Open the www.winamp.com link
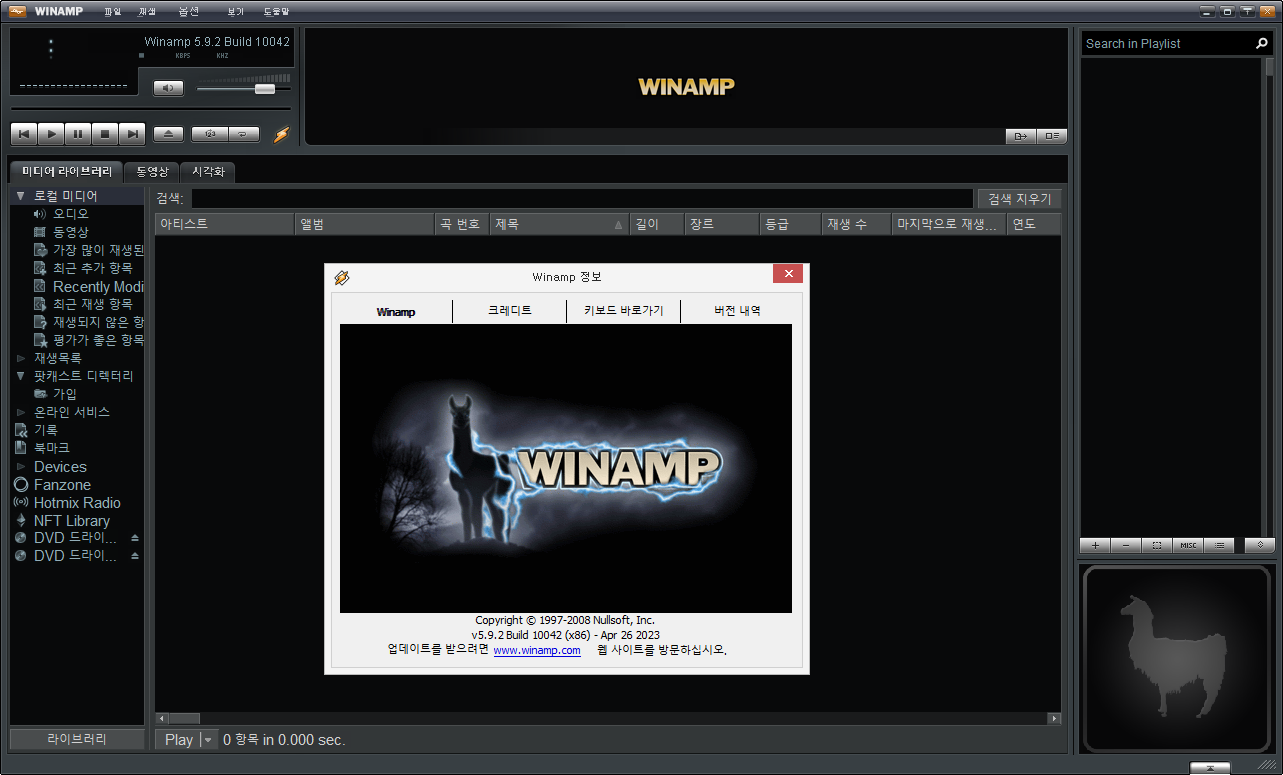Screen dimensions: 1283x775 pyautogui.click(x=537, y=650)
